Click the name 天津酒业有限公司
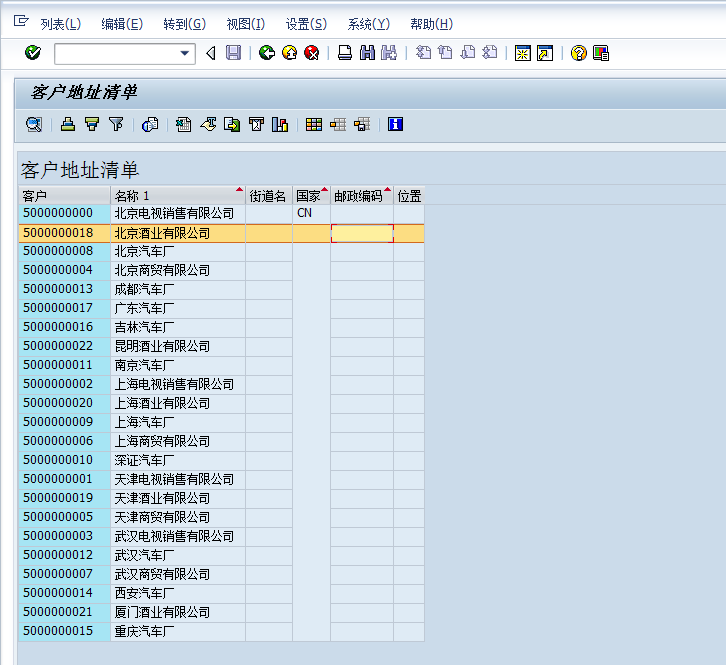 point(162,499)
